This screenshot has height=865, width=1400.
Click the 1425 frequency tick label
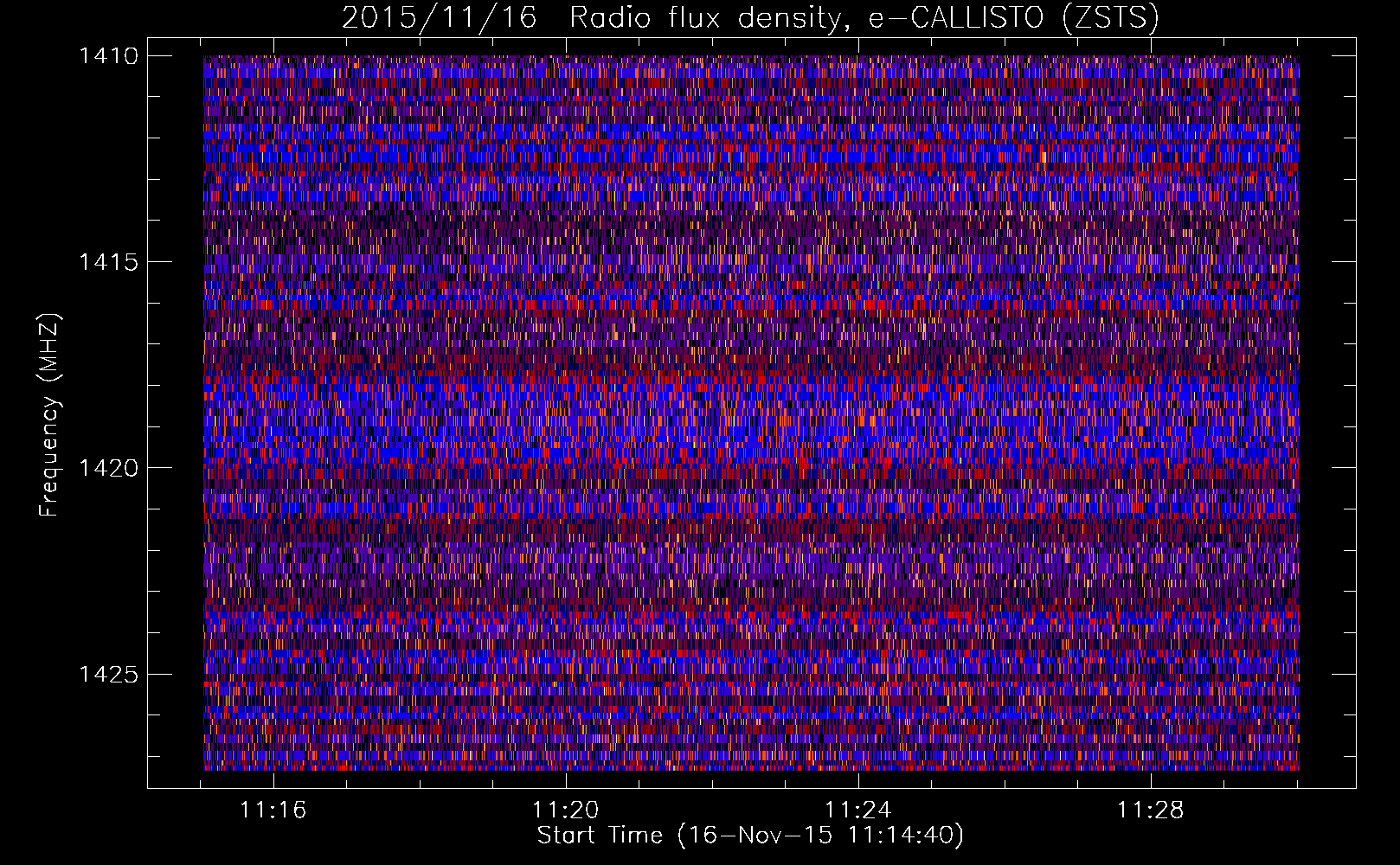coord(108,674)
